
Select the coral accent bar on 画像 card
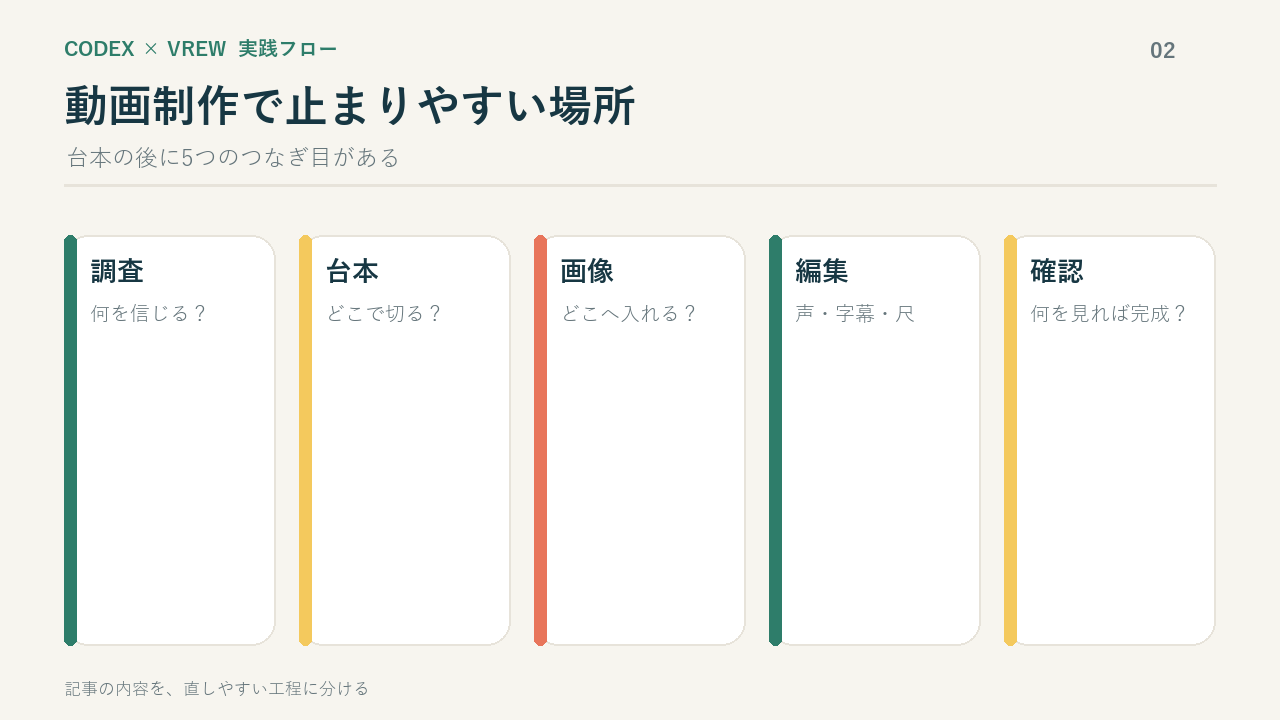click(540, 440)
